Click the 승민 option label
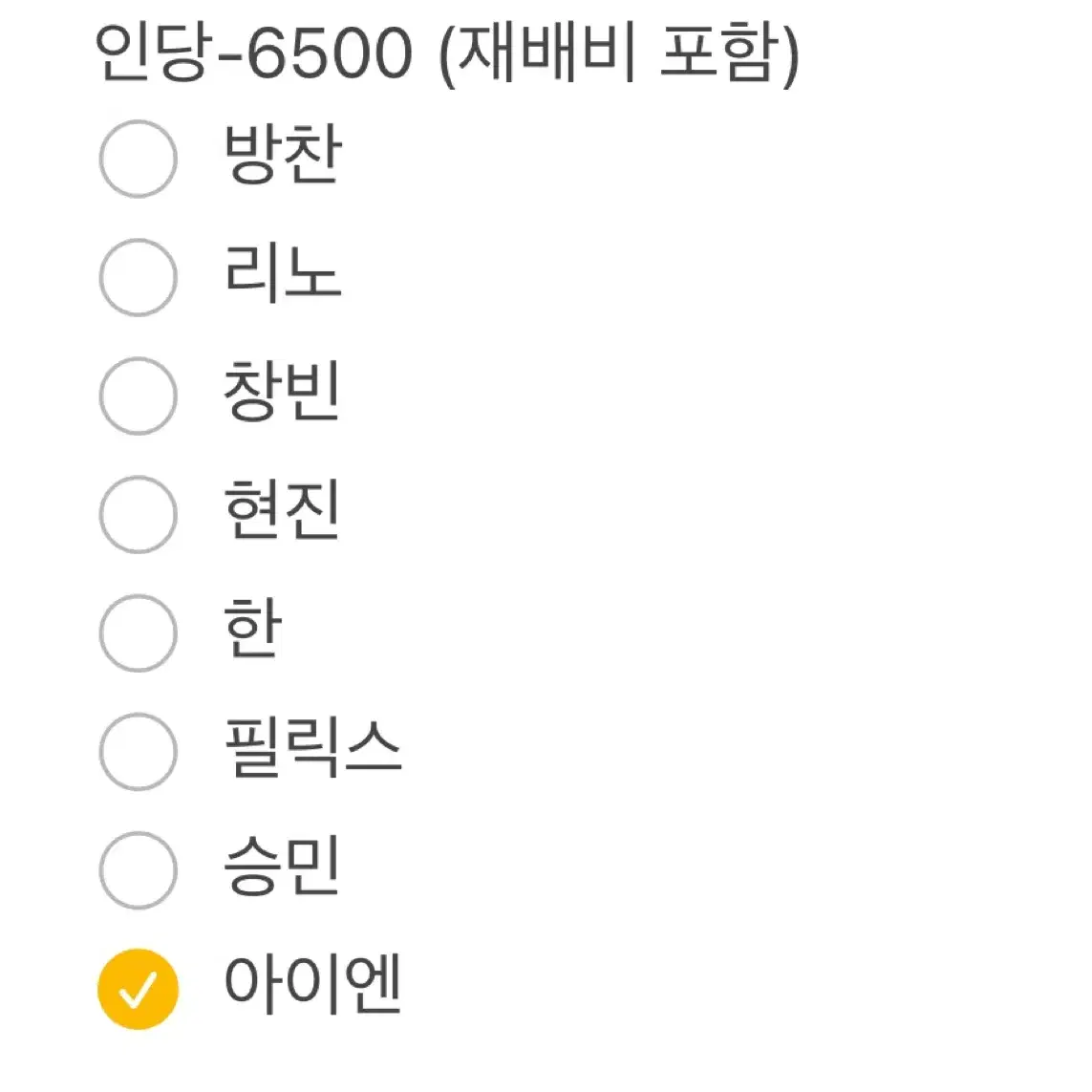The width and height of the screenshot is (1092, 1092). click(281, 866)
